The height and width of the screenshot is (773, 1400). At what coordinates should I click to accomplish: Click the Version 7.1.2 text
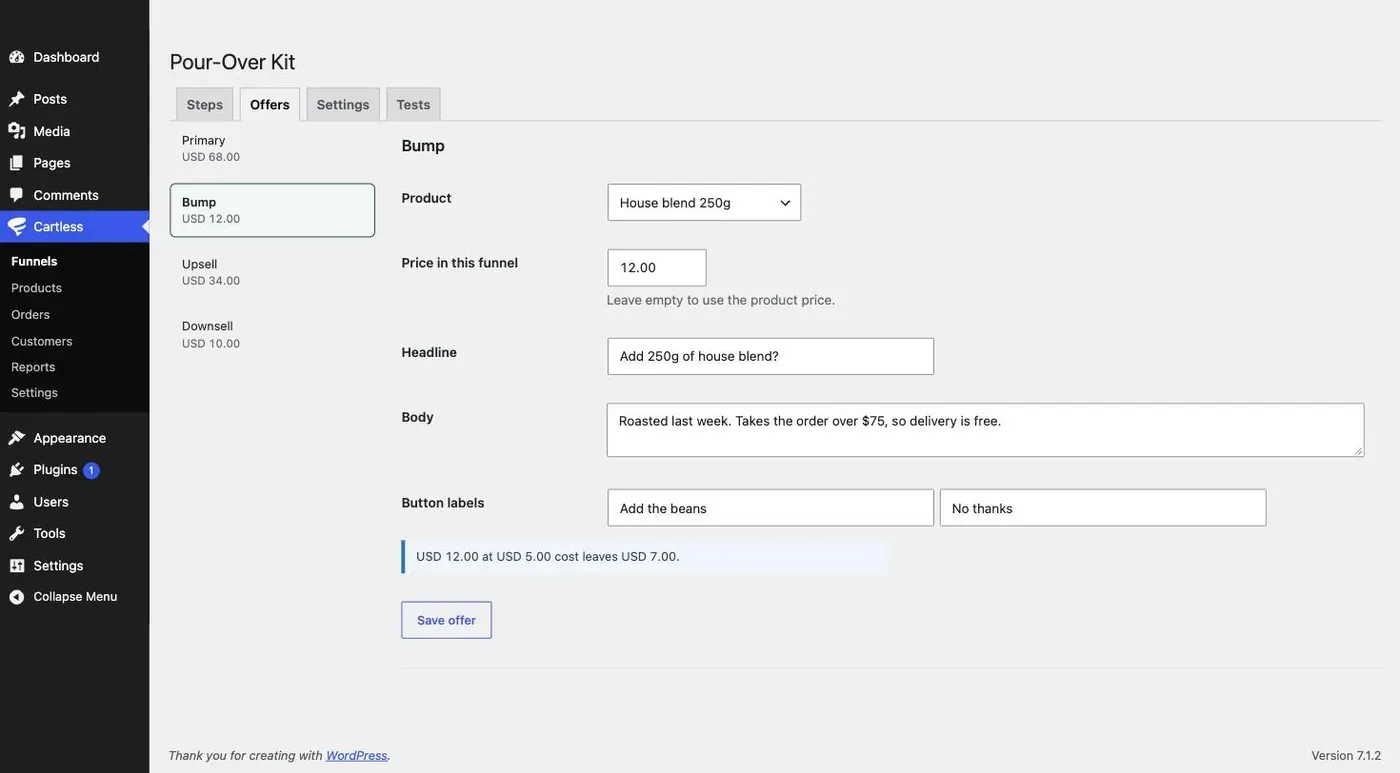coord(1346,756)
